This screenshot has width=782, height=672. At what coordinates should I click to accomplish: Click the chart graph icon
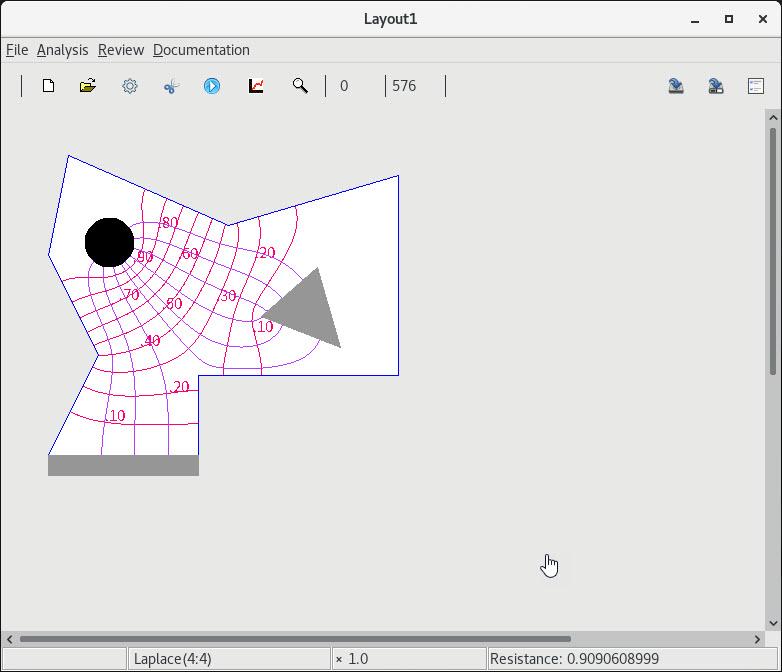tap(256, 86)
